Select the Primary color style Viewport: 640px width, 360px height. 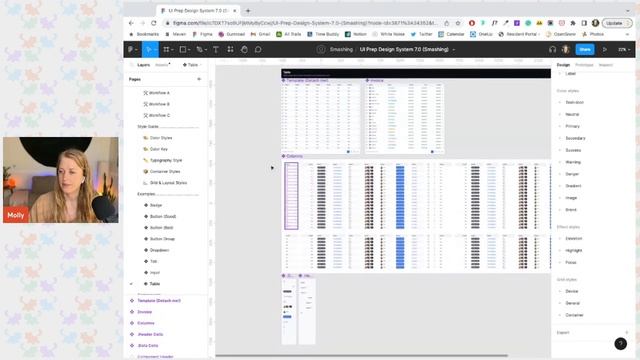point(572,126)
